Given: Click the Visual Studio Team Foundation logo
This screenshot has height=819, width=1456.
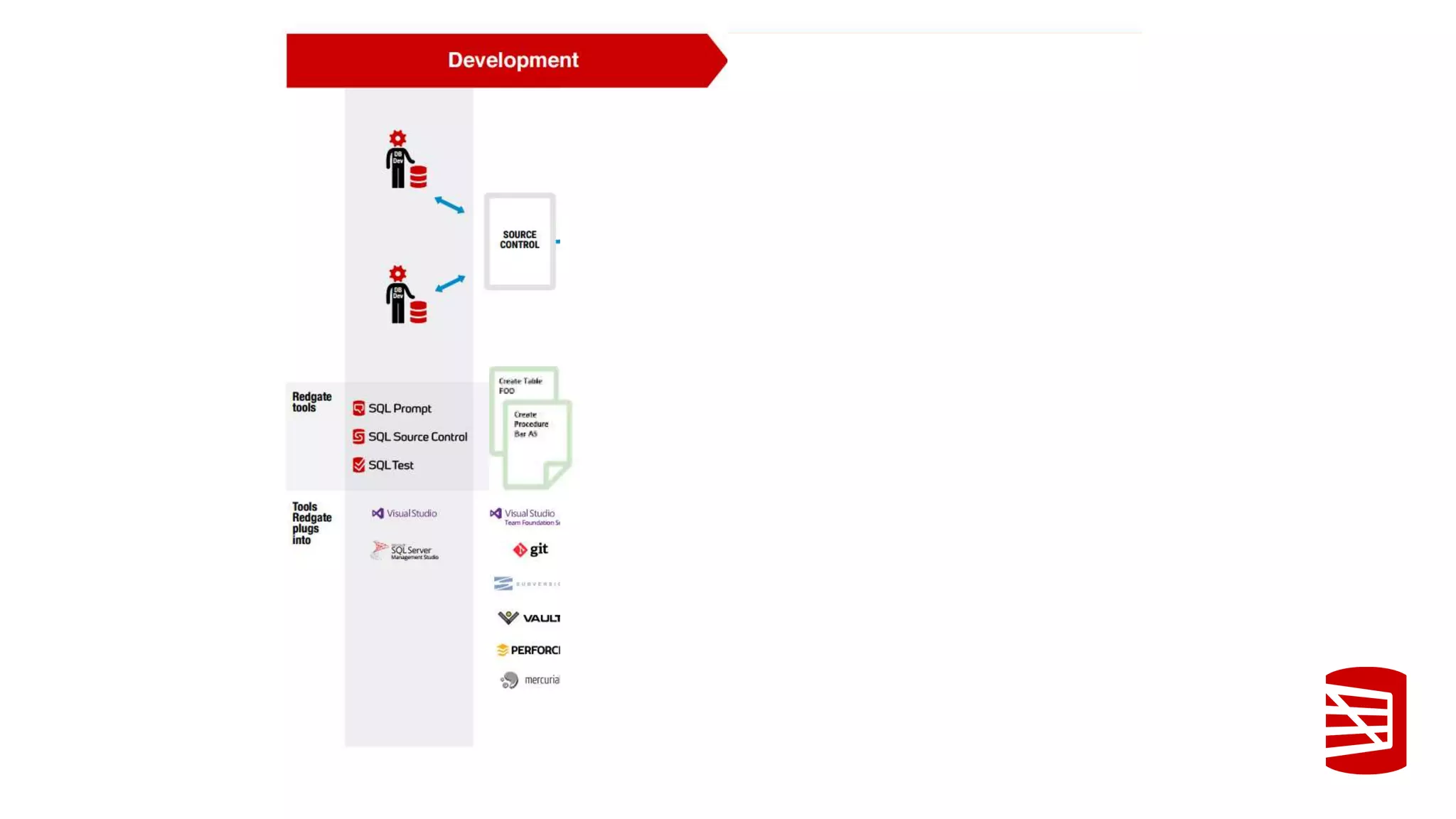Looking at the screenshot, I should click(525, 516).
